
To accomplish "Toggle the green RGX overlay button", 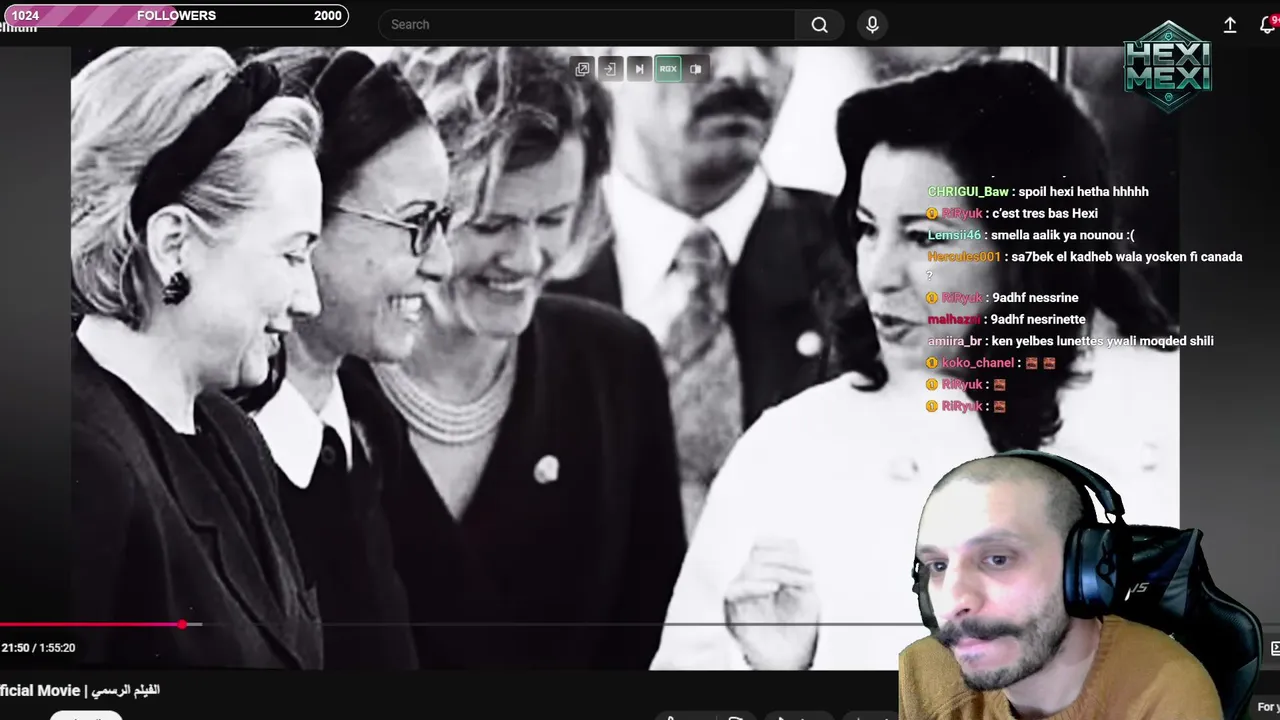I will pyautogui.click(x=668, y=69).
